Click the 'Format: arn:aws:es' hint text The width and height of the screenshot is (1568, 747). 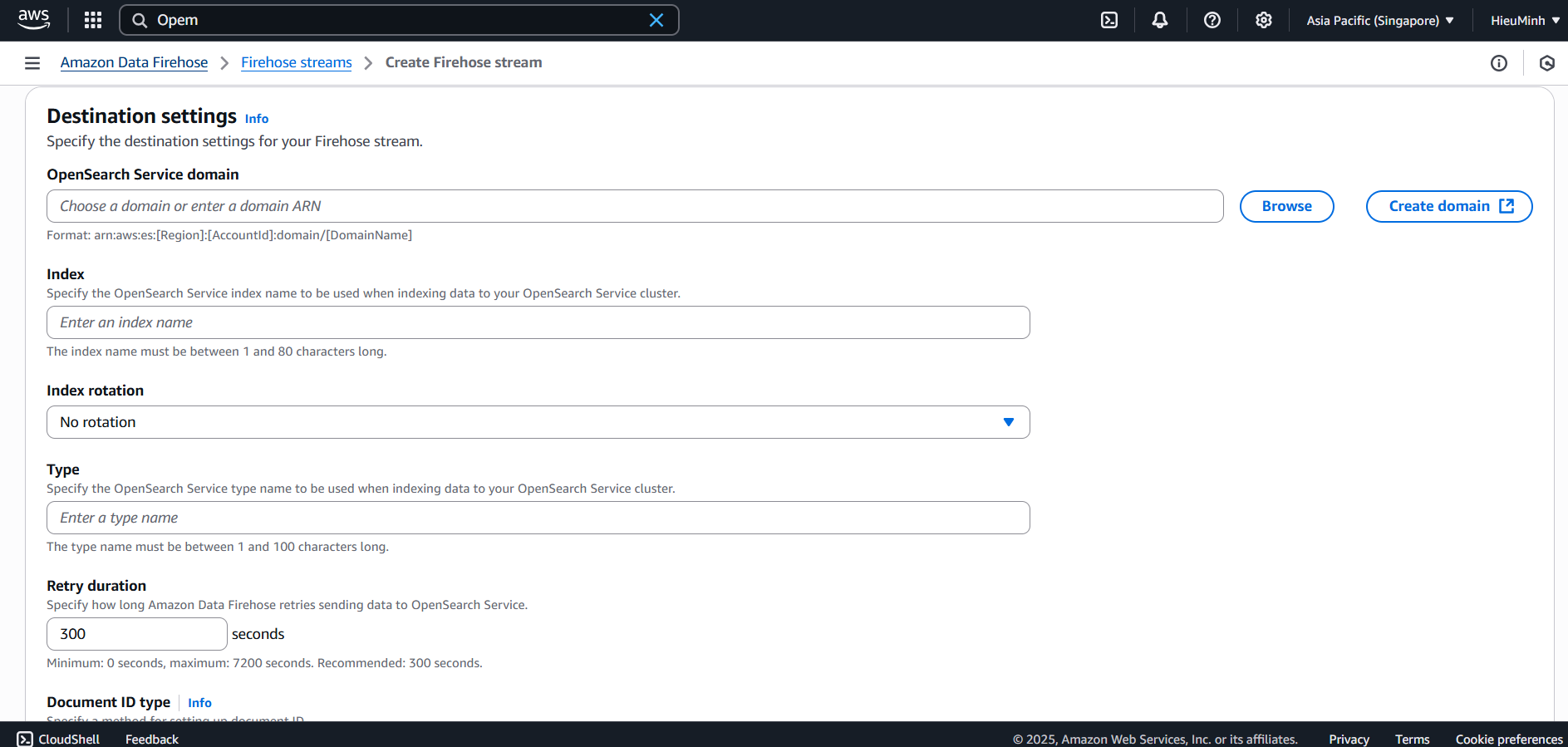pos(229,235)
